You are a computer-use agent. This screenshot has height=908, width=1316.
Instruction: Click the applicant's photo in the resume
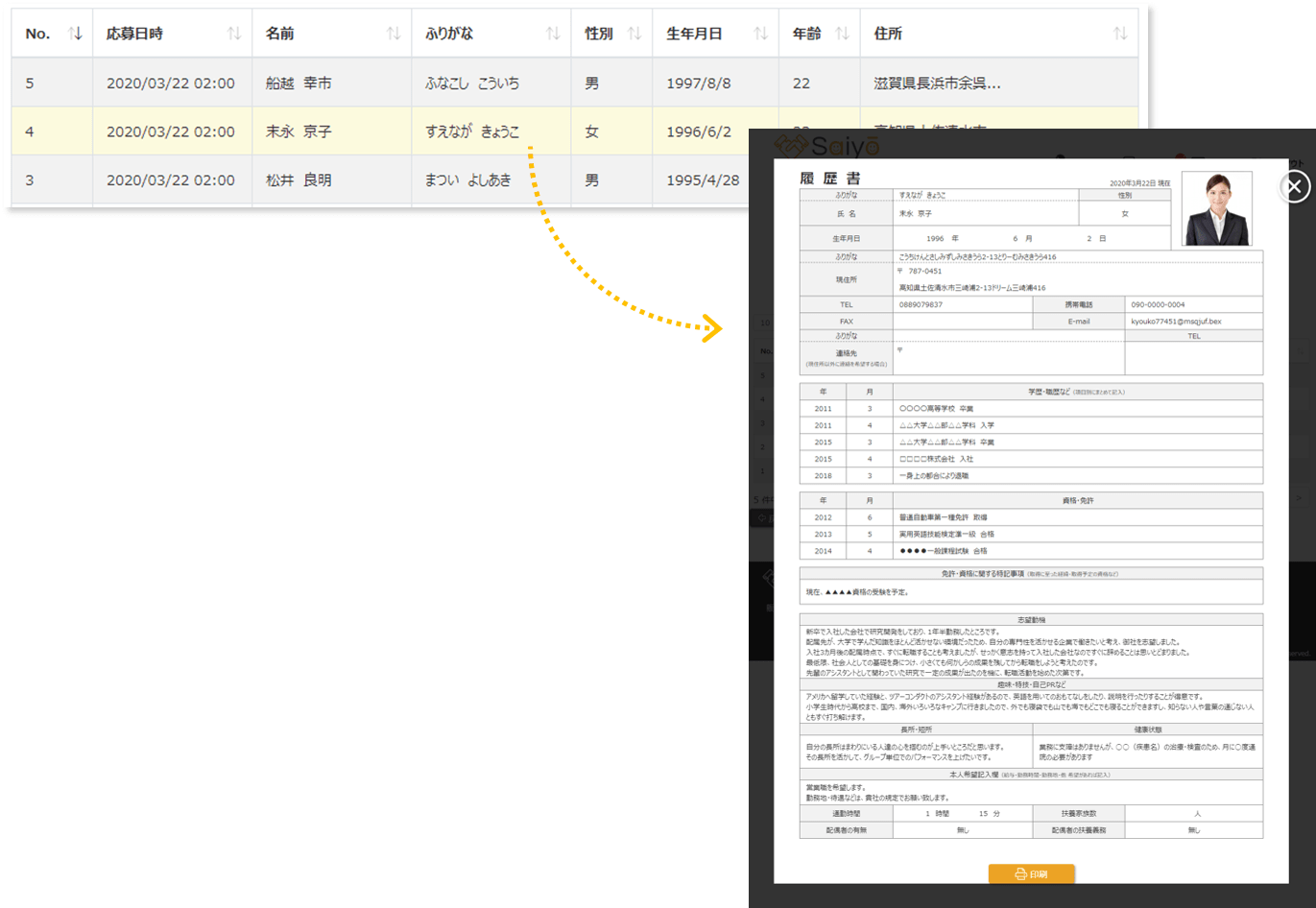click(x=1216, y=209)
